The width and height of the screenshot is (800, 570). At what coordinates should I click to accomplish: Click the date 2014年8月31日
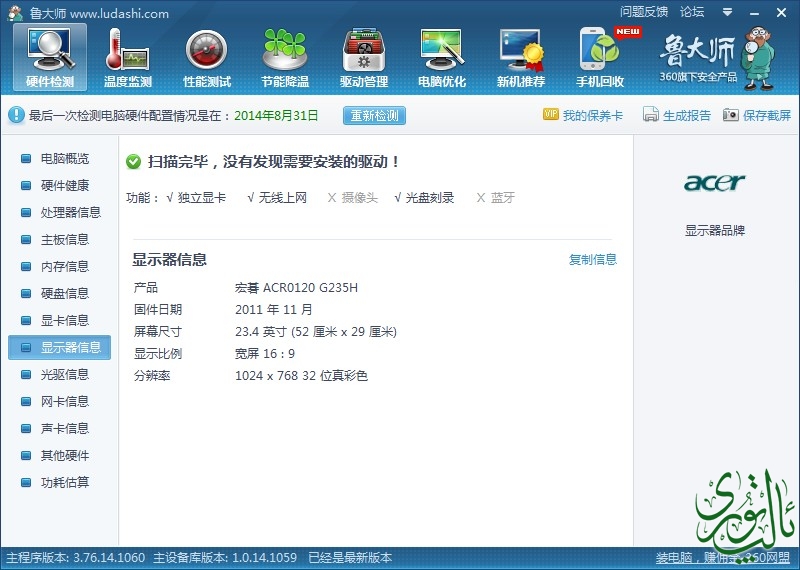coord(276,116)
